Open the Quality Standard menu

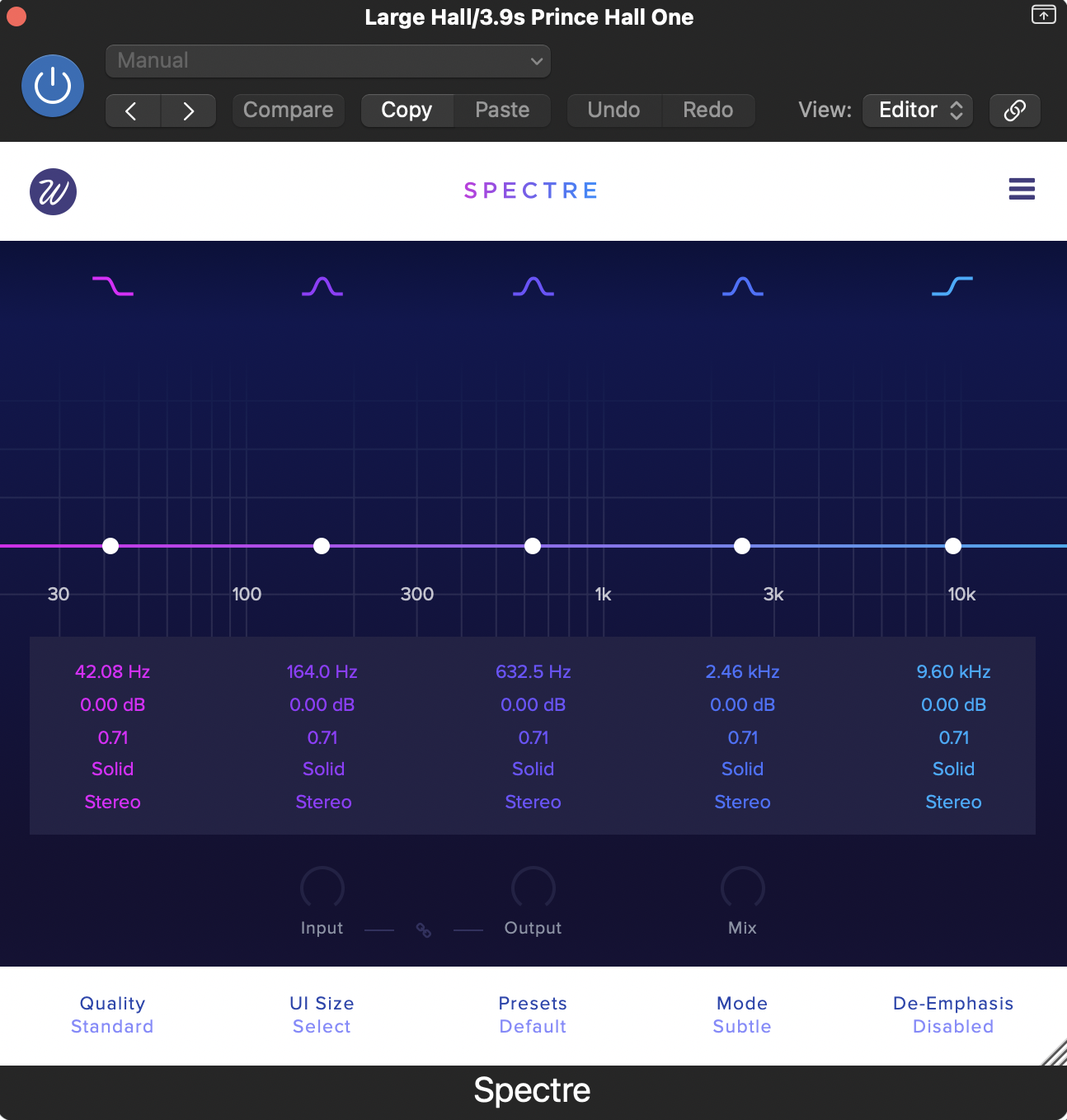pyautogui.click(x=112, y=1015)
